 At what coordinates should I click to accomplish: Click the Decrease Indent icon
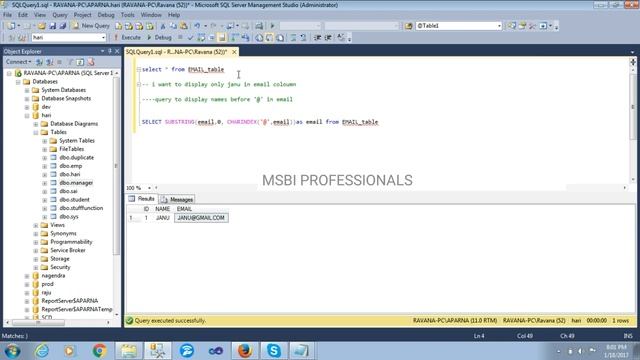(317, 38)
